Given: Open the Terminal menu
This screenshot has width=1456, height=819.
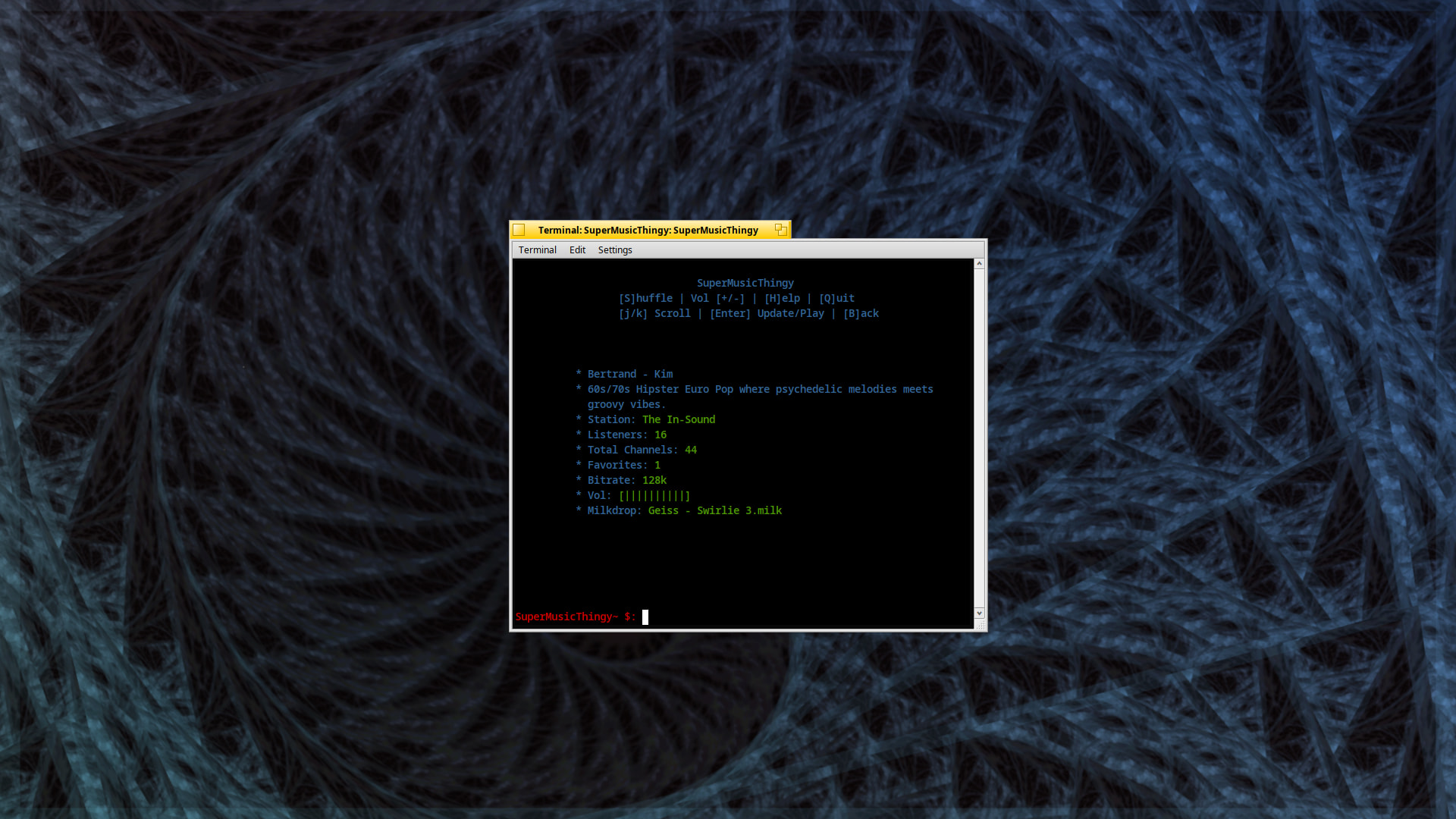Looking at the screenshot, I should (537, 249).
